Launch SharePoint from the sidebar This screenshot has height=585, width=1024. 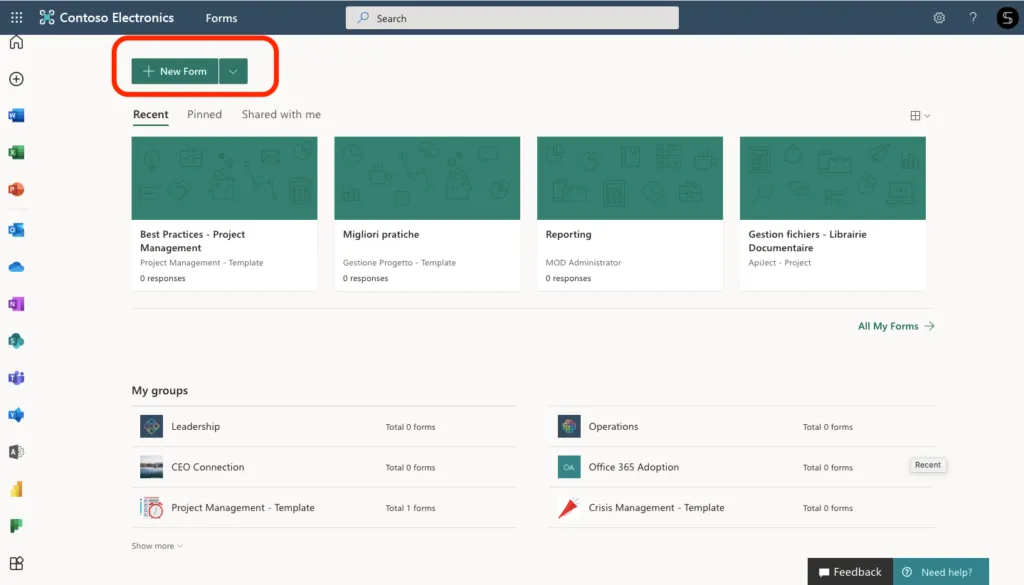(16, 341)
